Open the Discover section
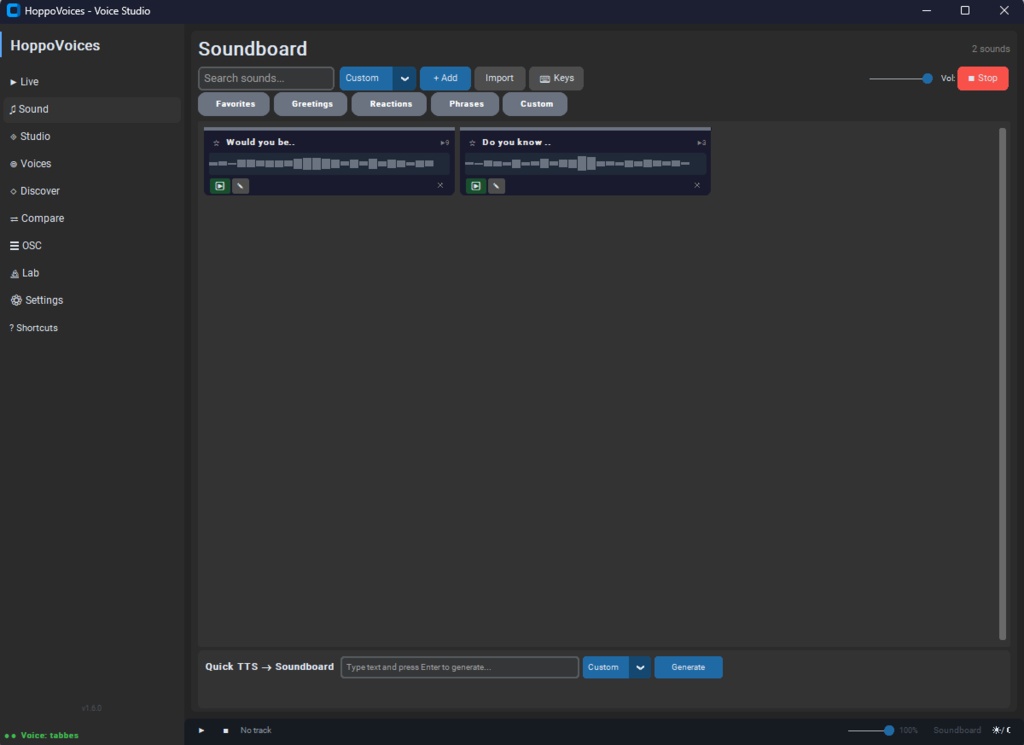 (91, 191)
